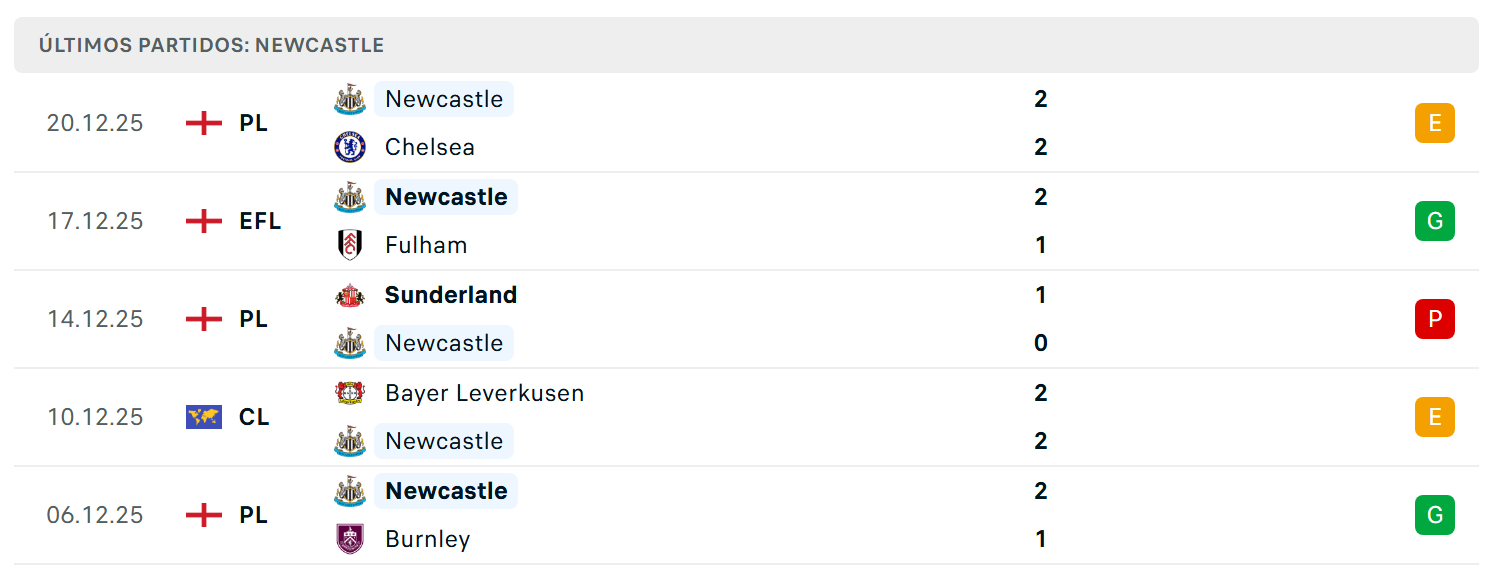
Task: Select the CL competition label
Action: (254, 417)
